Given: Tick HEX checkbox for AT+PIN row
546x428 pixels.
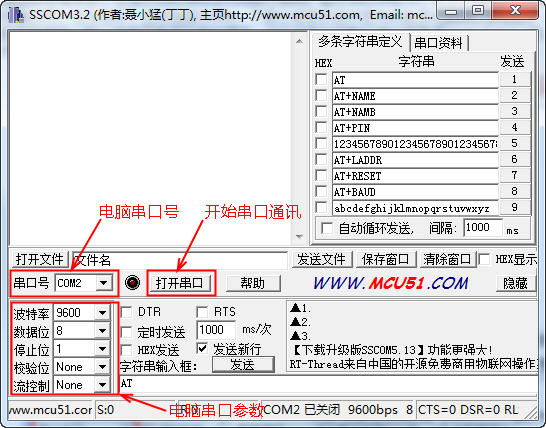Looking at the screenshot, I should point(321,127).
